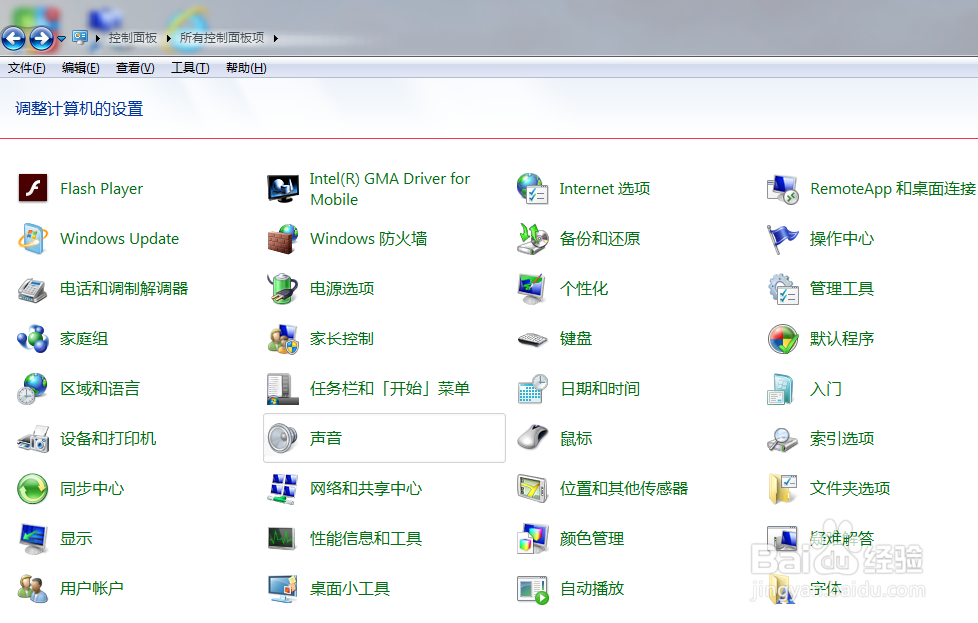This screenshot has height=623, width=978.
Task: Open the Keyboard icon (键盘)
Action: (532, 339)
